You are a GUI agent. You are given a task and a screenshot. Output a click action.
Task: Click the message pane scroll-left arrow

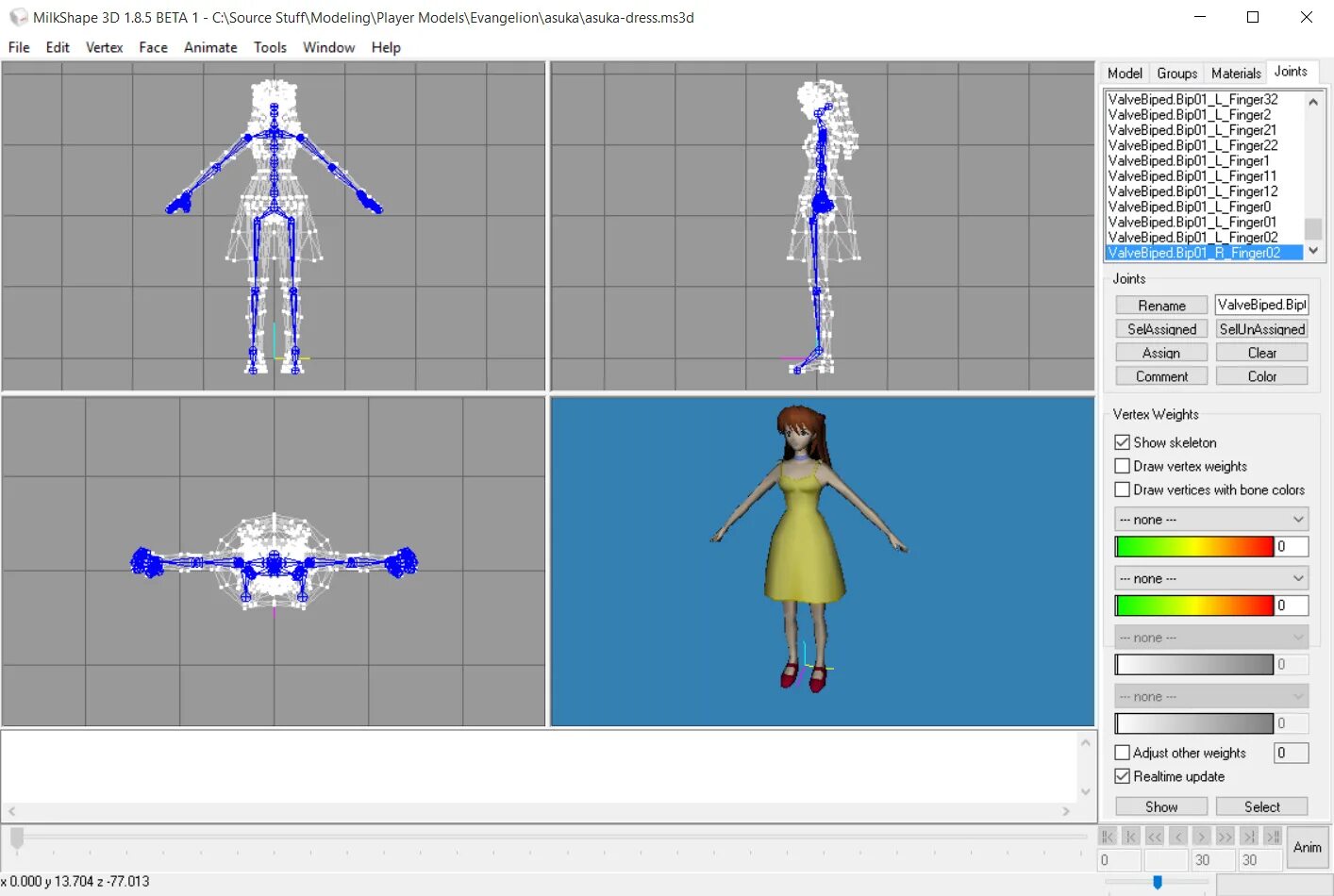pos(11,811)
